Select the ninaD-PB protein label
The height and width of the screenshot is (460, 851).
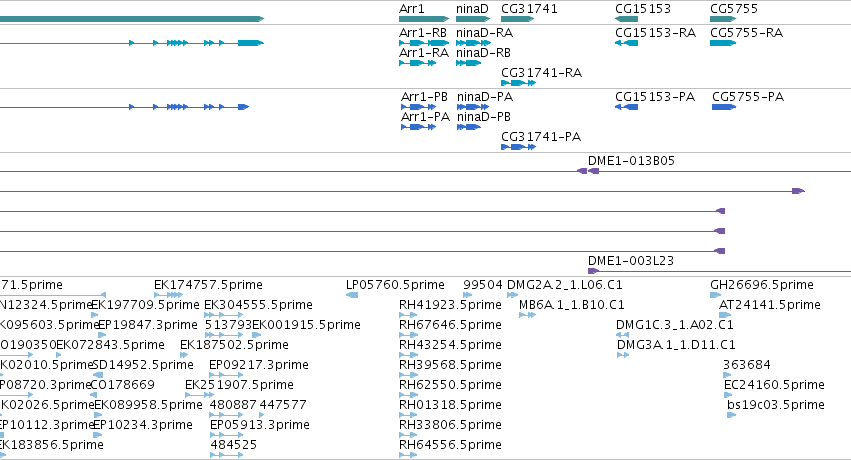pos(484,117)
